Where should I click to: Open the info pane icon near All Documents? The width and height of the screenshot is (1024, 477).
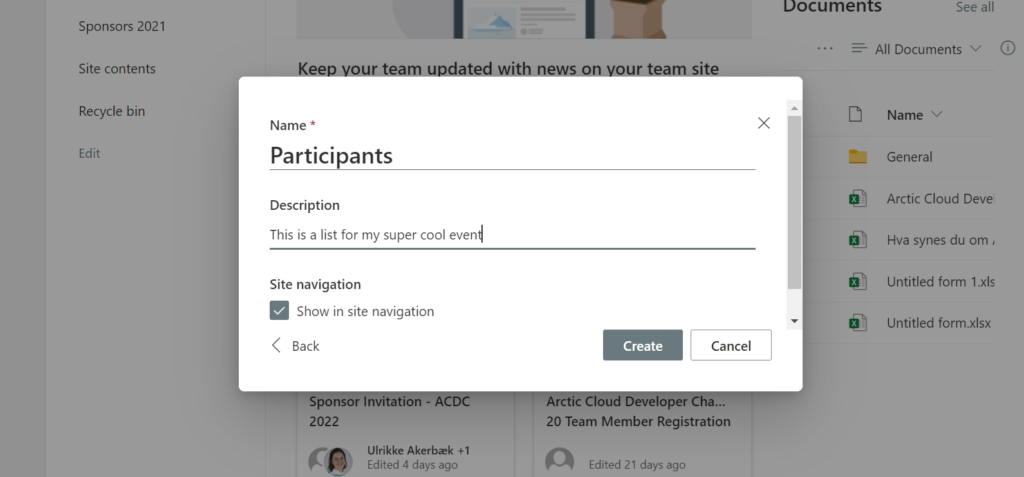pos(1008,48)
